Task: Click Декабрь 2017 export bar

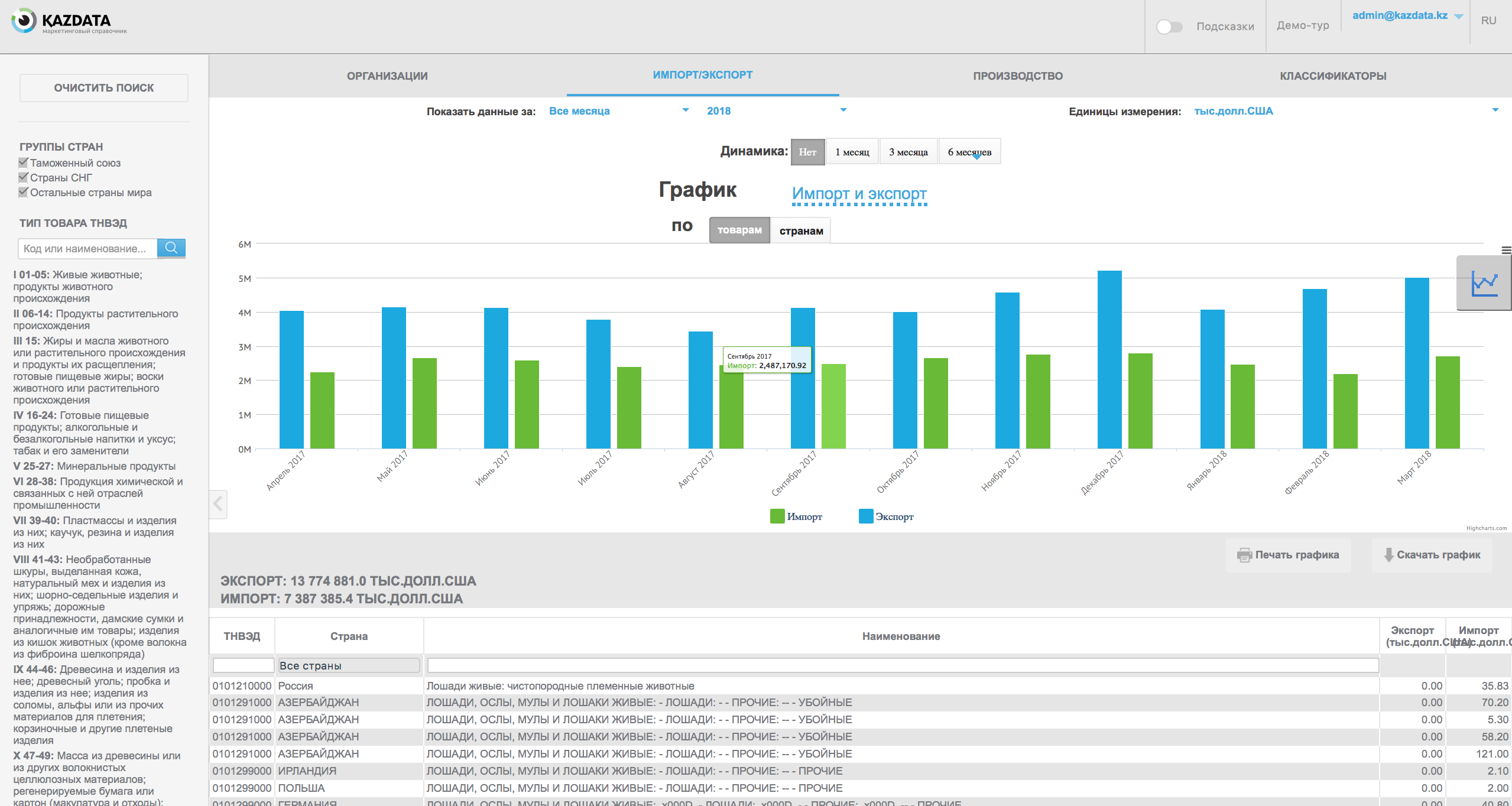Action: coord(1109,359)
